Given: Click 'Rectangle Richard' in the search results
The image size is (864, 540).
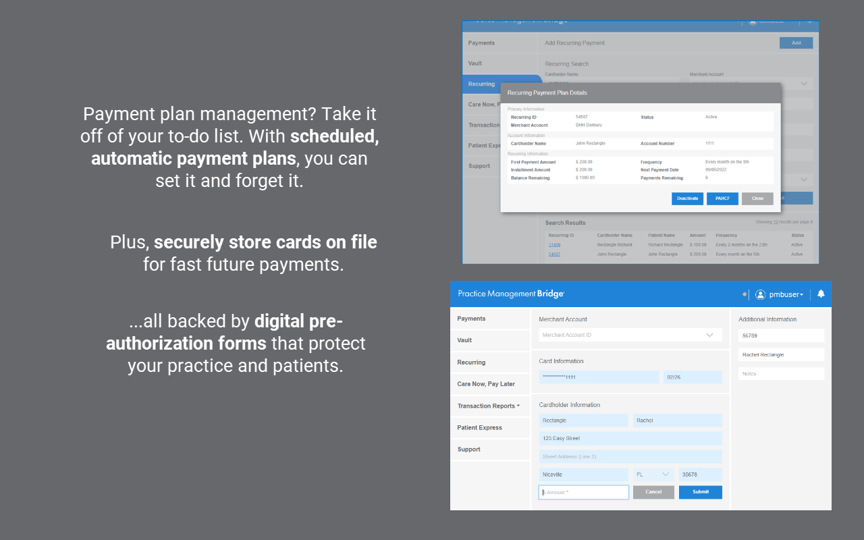Looking at the screenshot, I should pyautogui.click(x=614, y=245).
